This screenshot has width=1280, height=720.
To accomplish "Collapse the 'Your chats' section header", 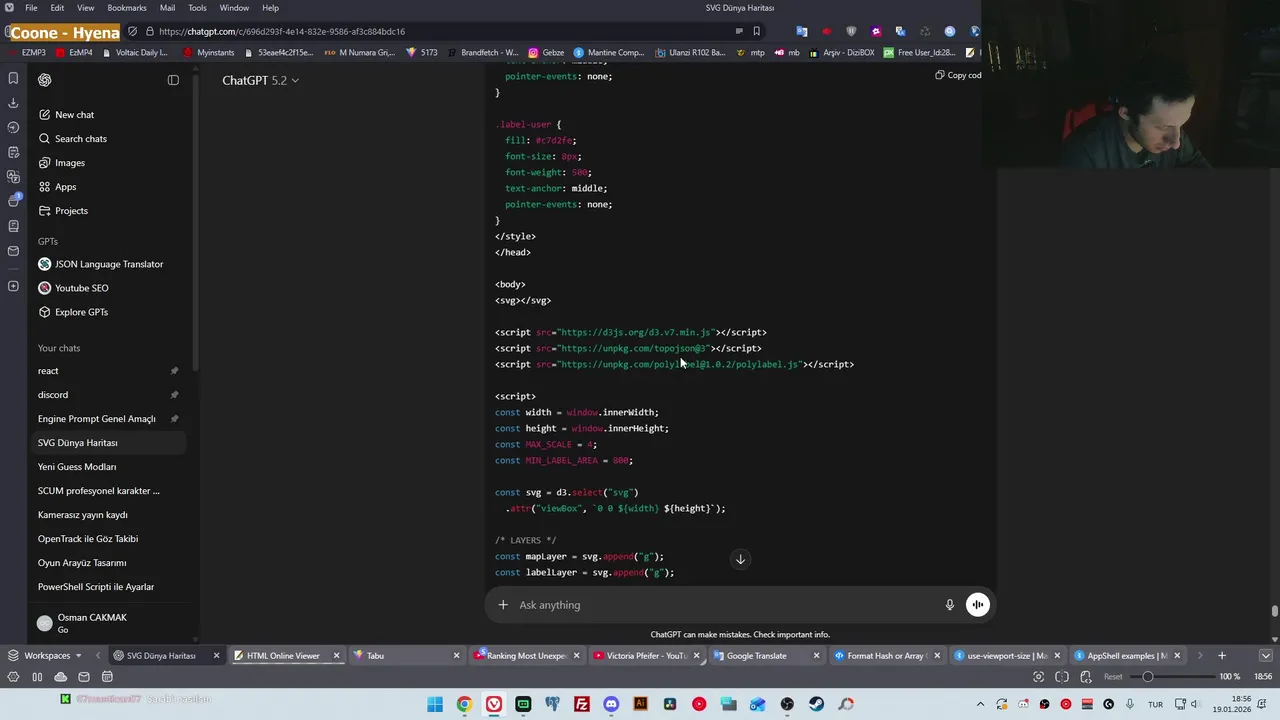I will click(59, 348).
